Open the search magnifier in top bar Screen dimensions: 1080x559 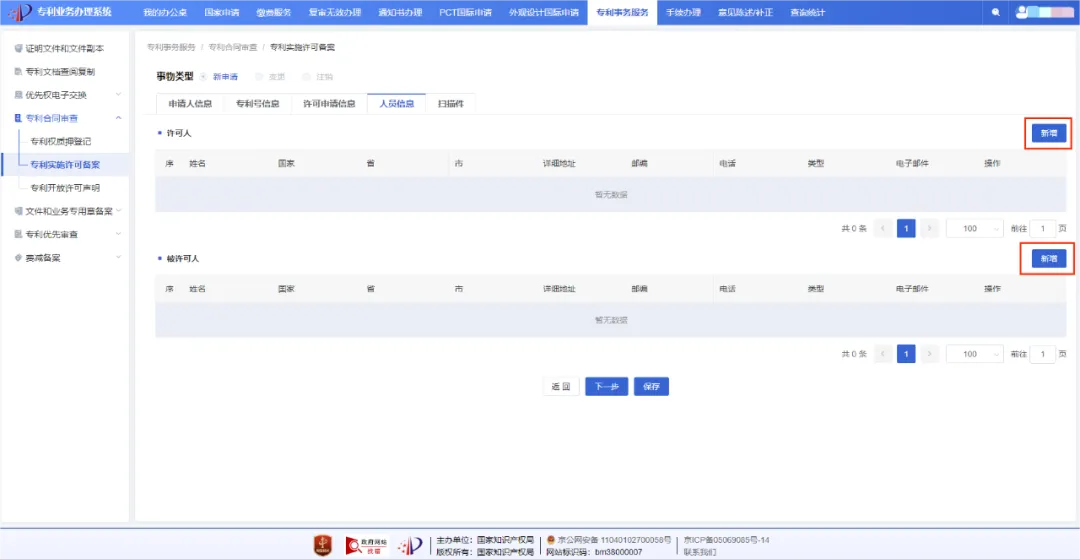click(995, 12)
